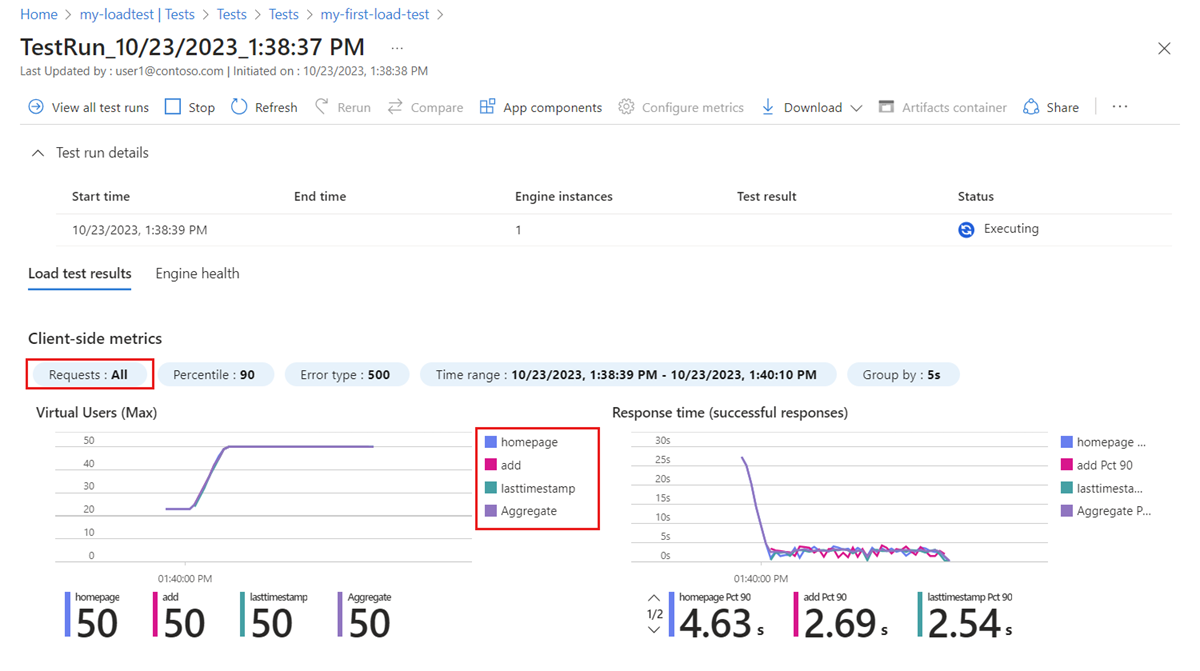This screenshot has width=1200, height=671.
Task: Compare test run results
Action: [x=425, y=107]
